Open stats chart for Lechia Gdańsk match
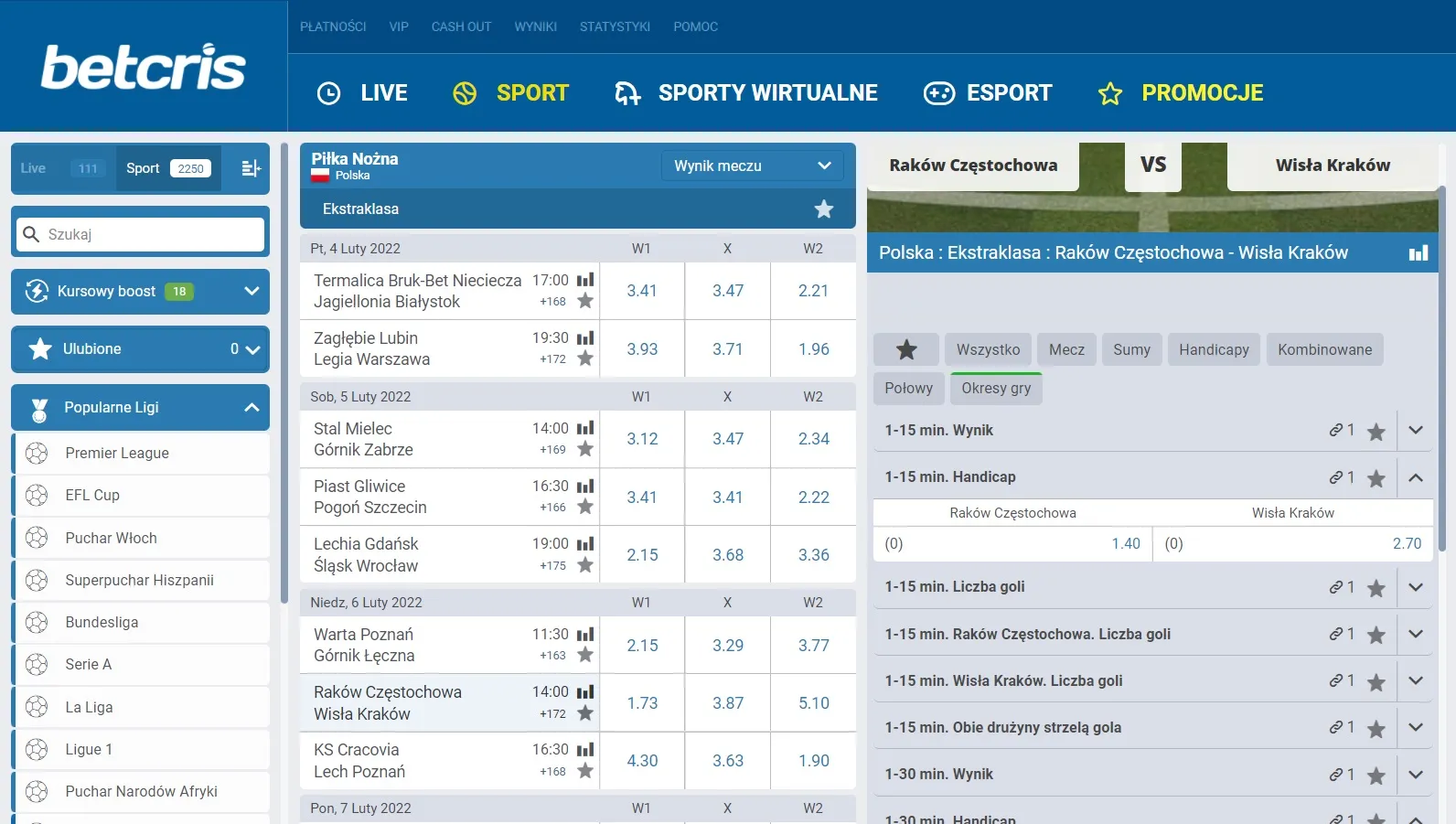Image resolution: width=1456 pixels, height=824 pixels. pyautogui.click(x=585, y=544)
